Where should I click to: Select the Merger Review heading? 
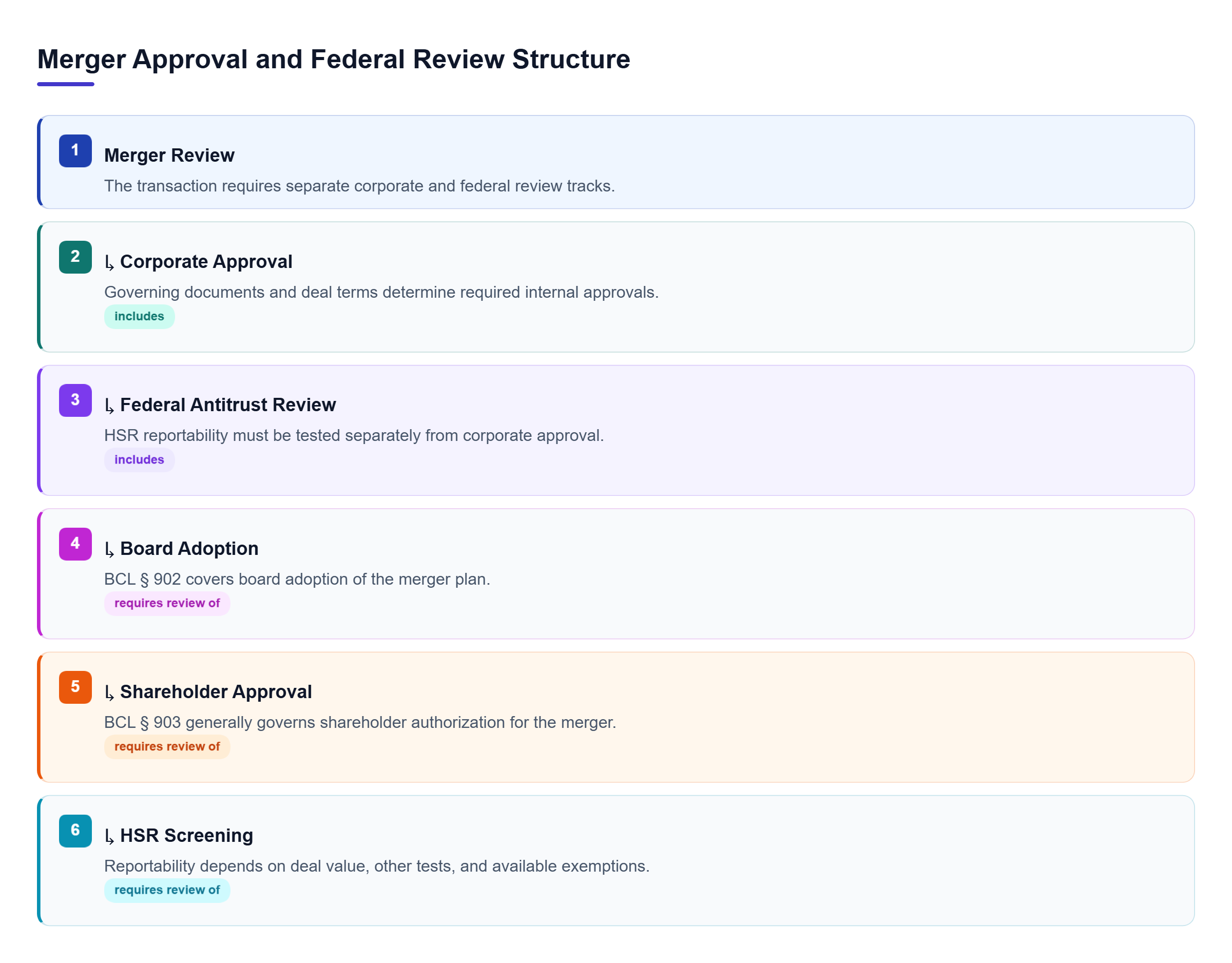[169, 155]
